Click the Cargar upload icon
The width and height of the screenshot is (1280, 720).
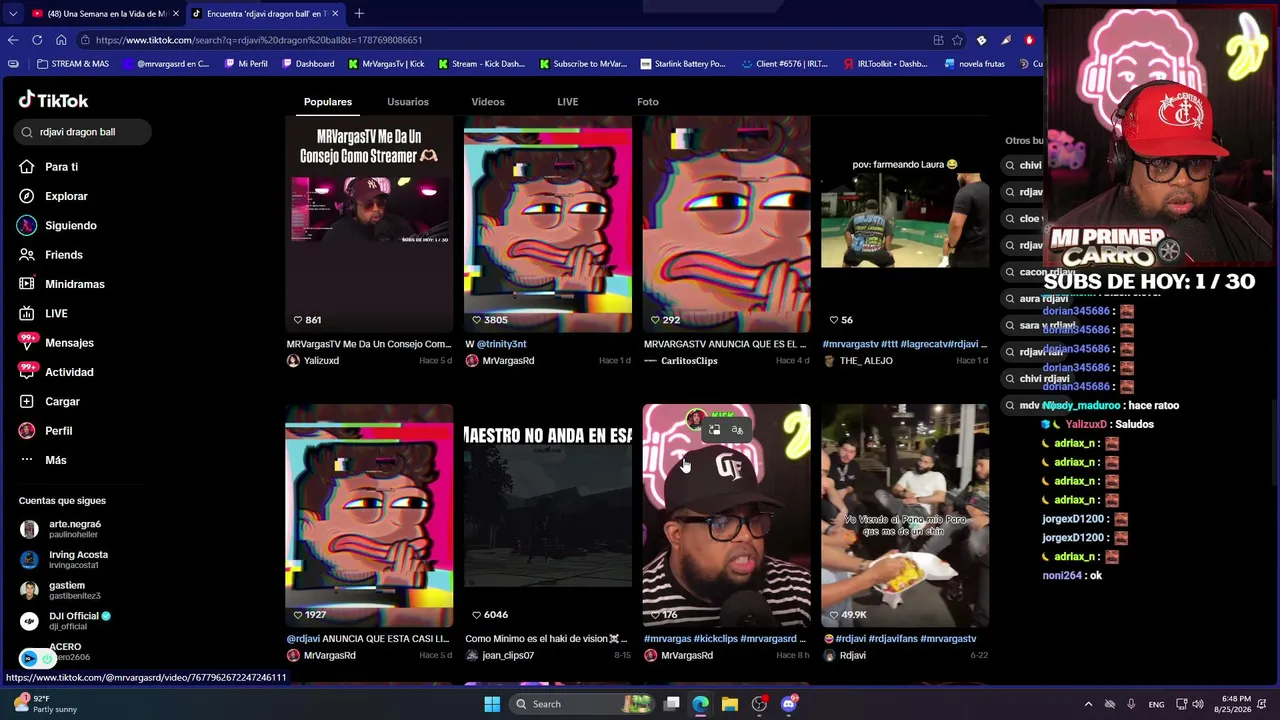point(27,401)
